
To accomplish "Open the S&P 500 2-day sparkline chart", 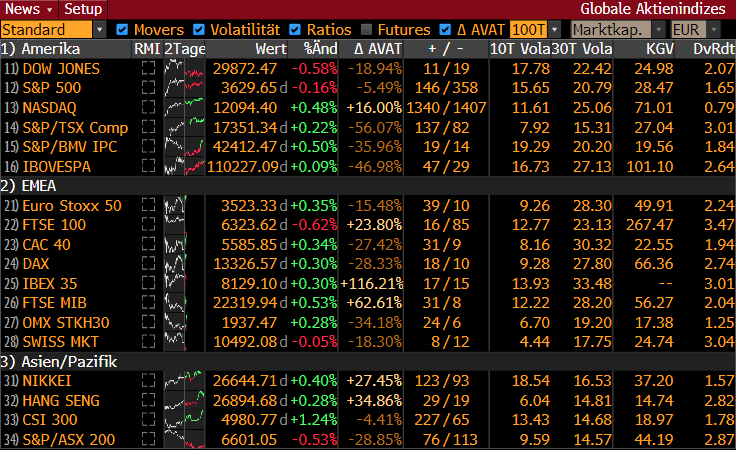I will 184,88.
